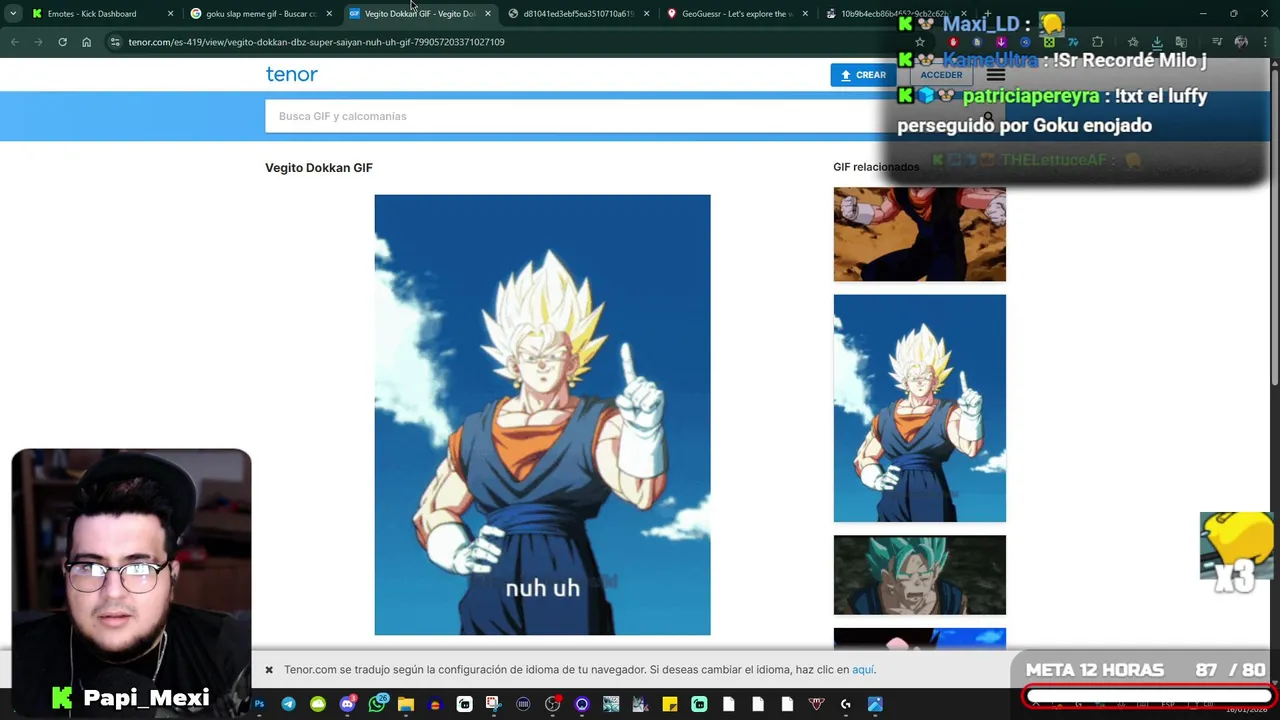Reload the page with the refresh icon

coord(62,42)
